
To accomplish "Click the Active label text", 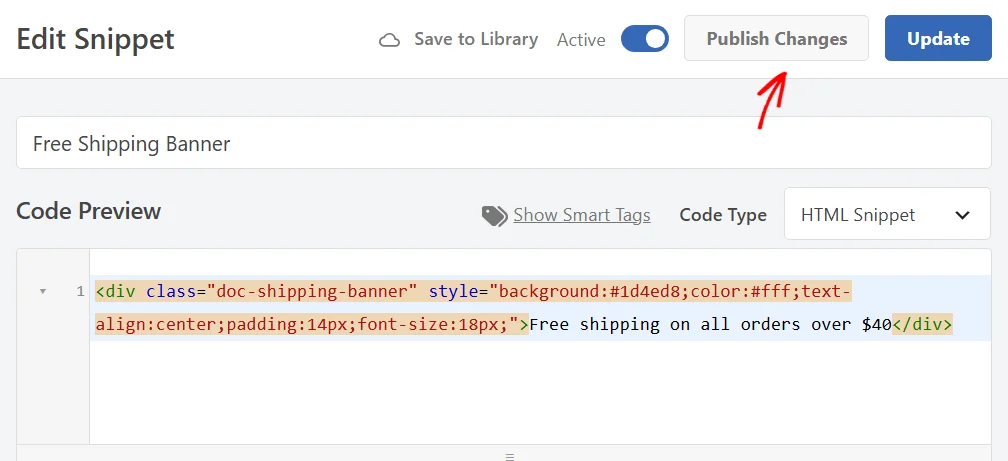I will click(x=581, y=40).
